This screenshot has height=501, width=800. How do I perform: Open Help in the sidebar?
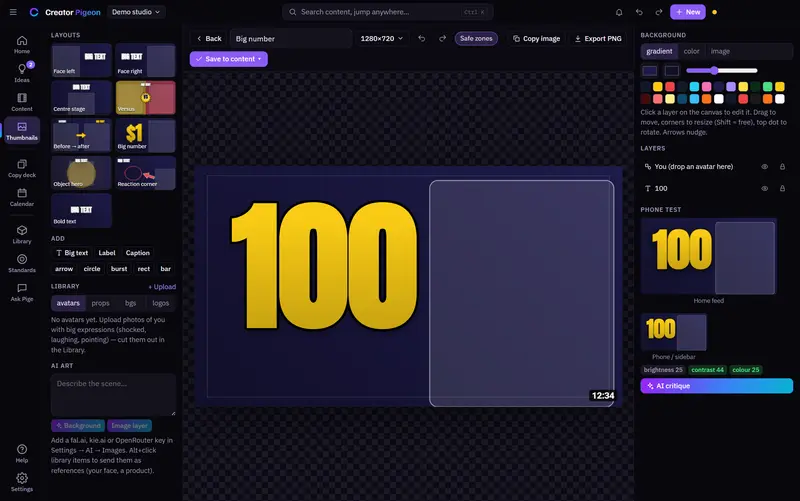coord(22,454)
